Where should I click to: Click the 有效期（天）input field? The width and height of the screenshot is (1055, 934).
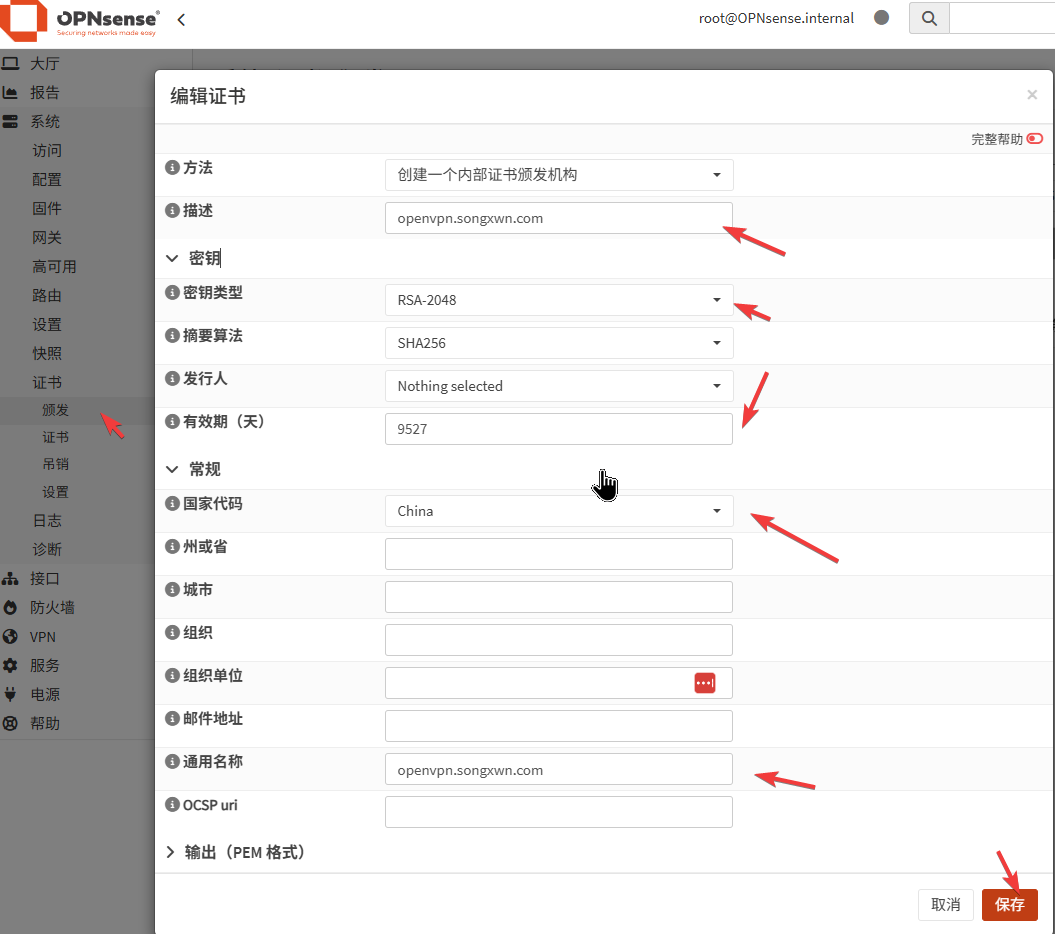558,429
